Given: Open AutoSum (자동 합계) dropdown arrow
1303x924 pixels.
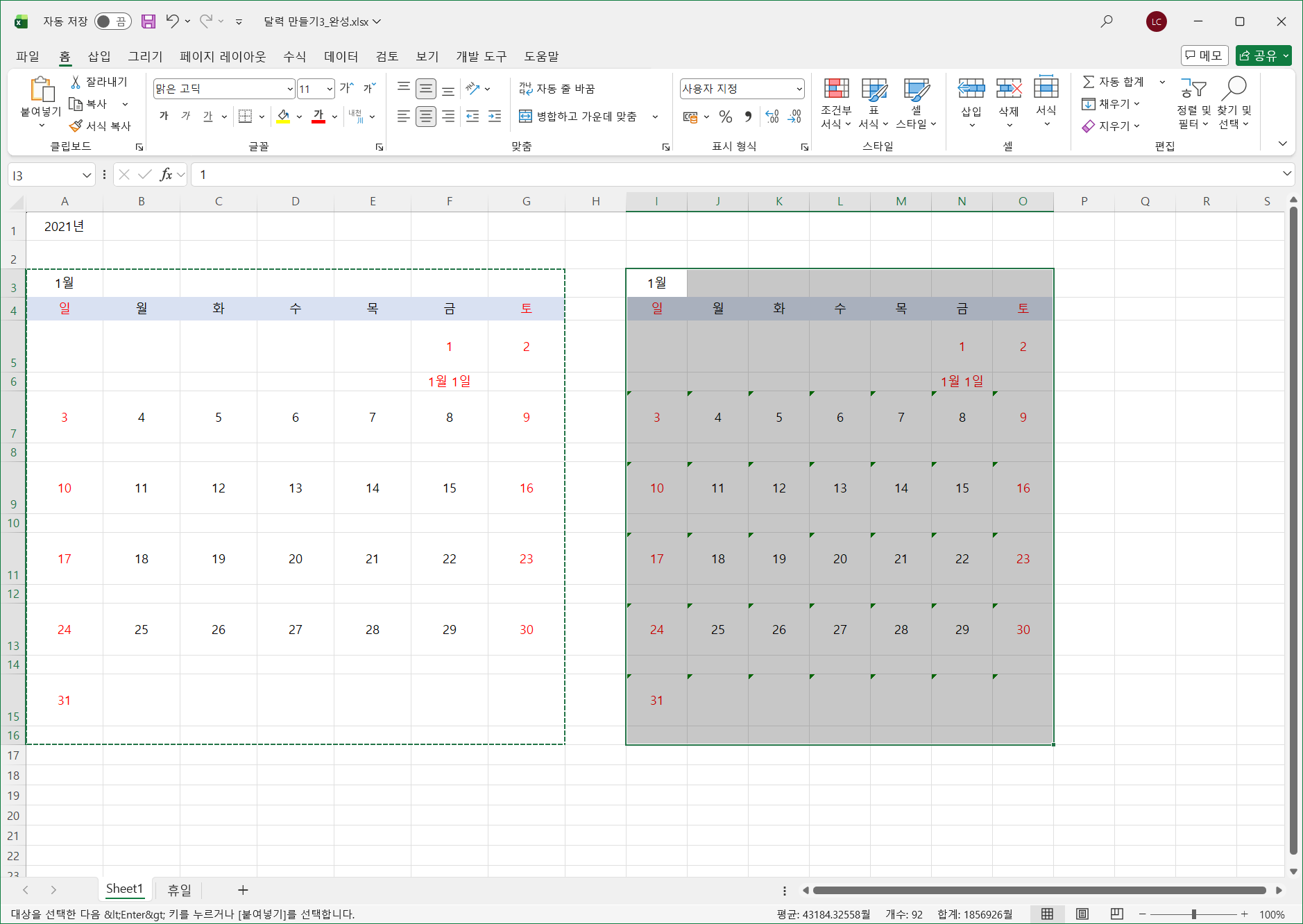Looking at the screenshot, I should (x=1162, y=82).
